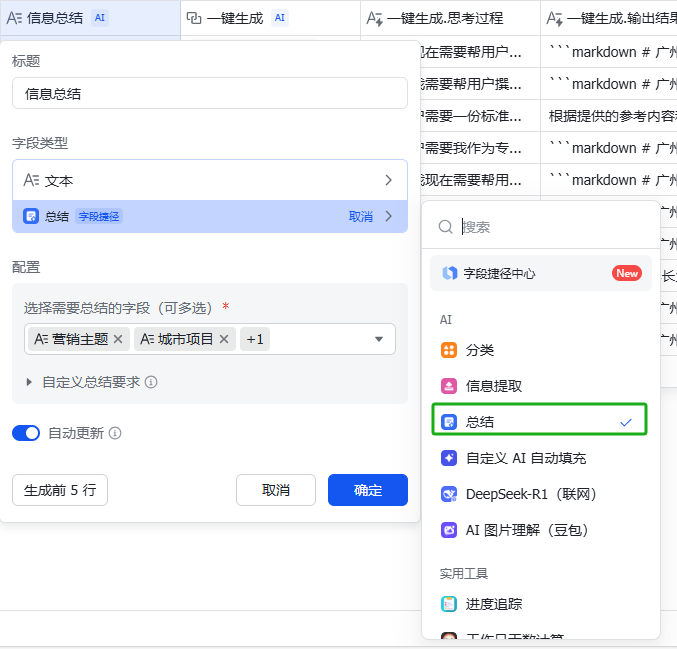Choose AI 图片理解（豆包）option

point(539,530)
